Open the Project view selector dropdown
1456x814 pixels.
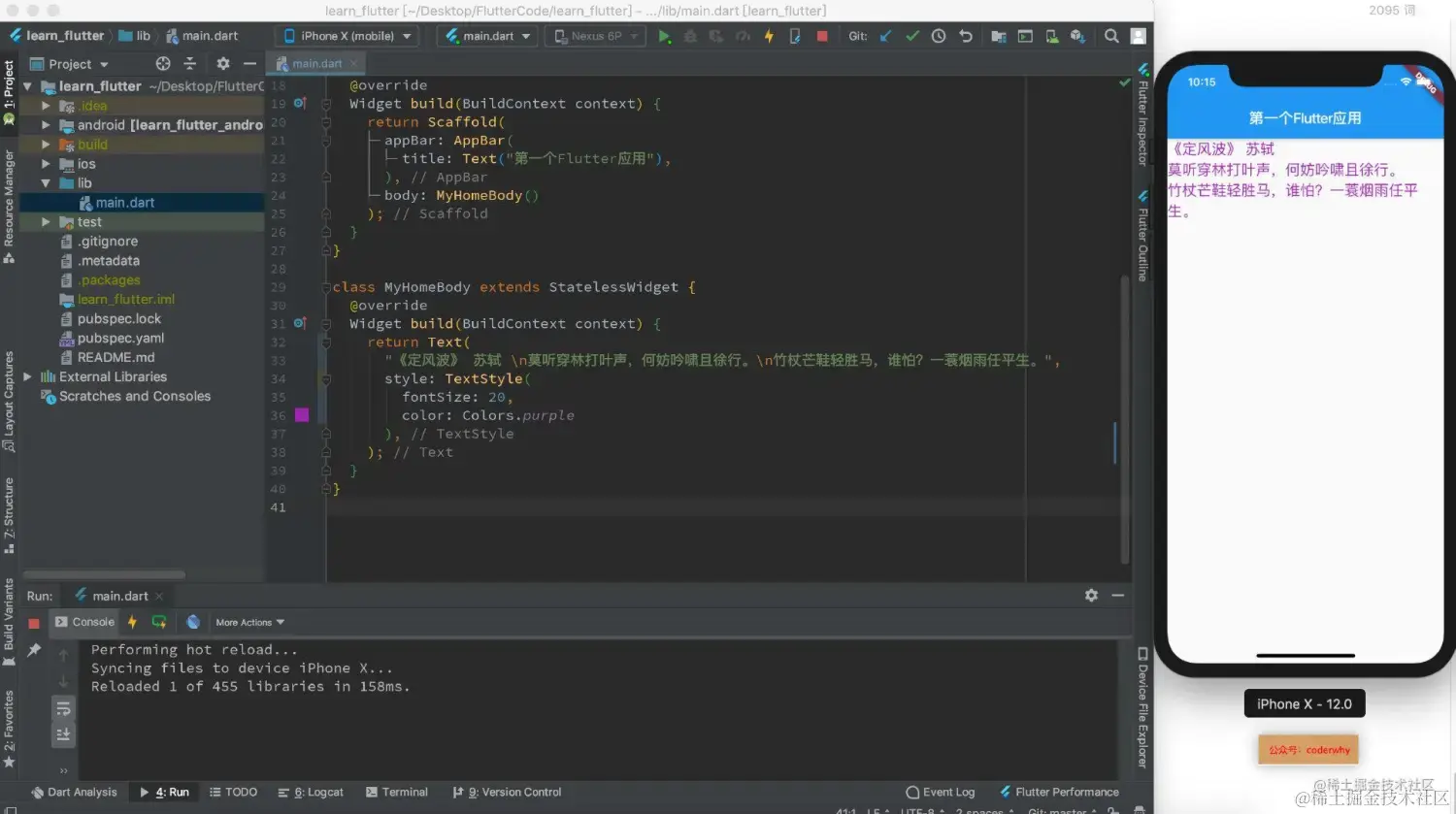tap(70, 64)
